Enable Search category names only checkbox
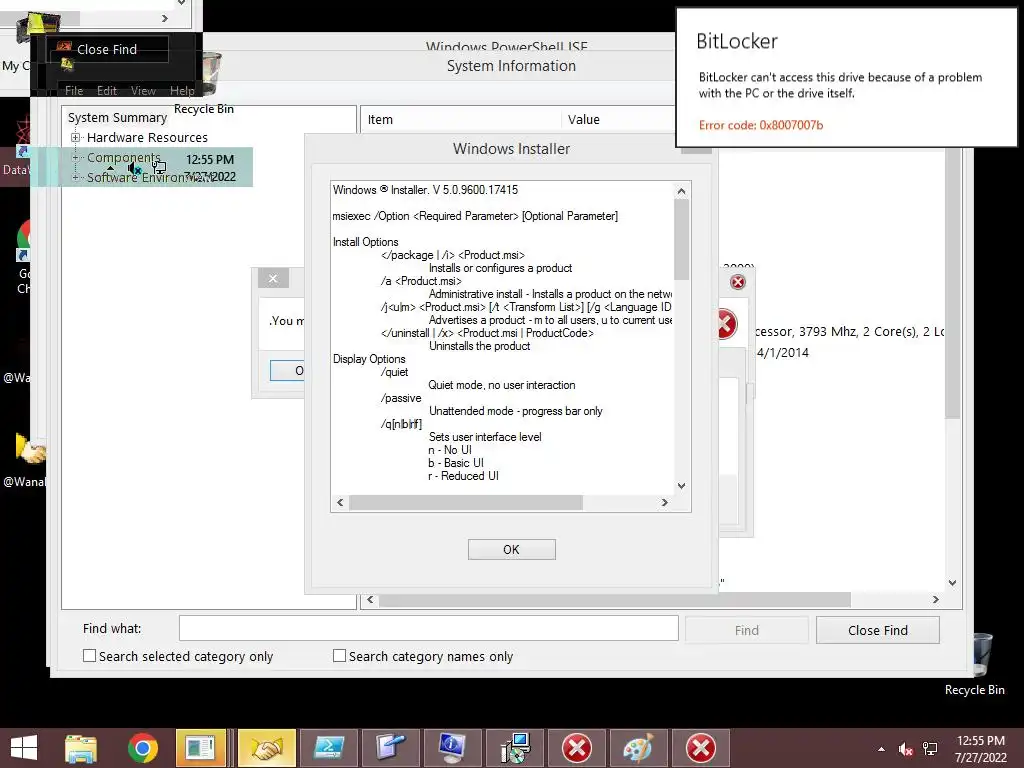Image resolution: width=1024 pixels, height=768 pixels. [340, 656]
